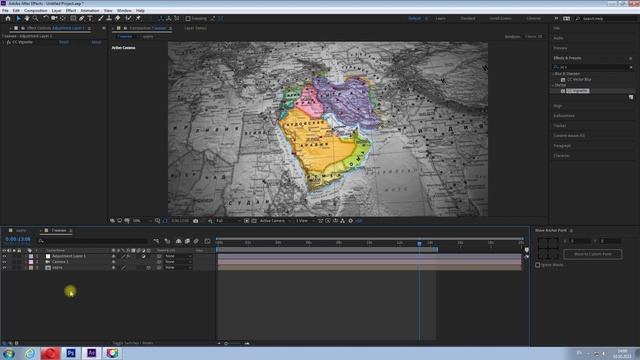This screenshot has height=360, width=640.
Task: Select the Clone Stamp tool
Action: 109,18
